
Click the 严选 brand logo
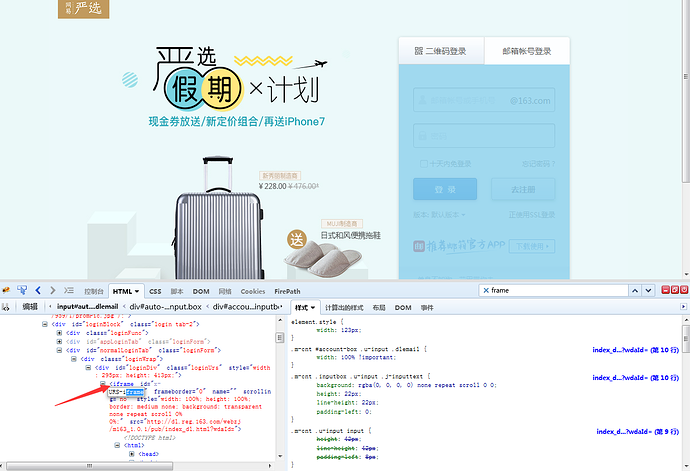tap(84, 8)
